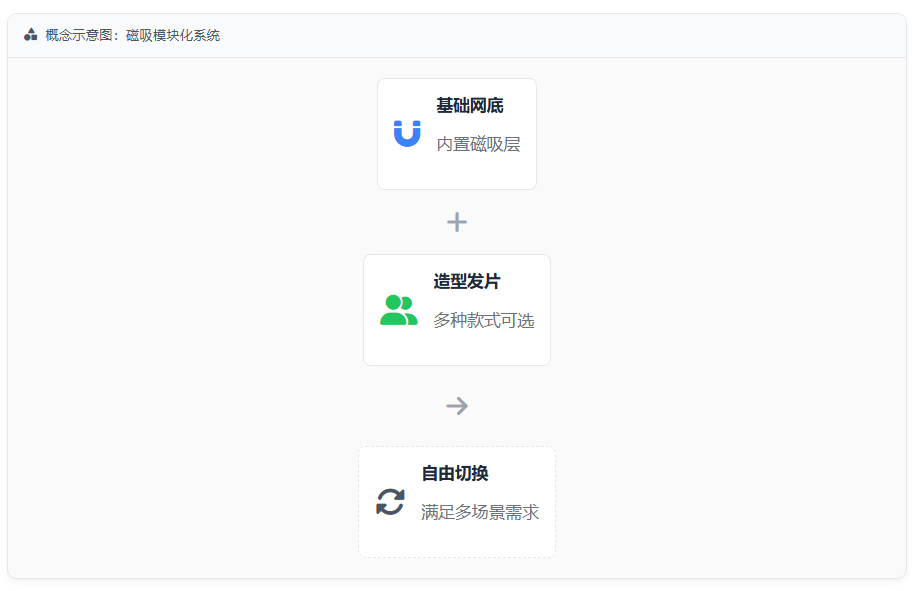Click the 造型发片 heading
The height and width of the screenshot is (591, 916).
point(467,281)
